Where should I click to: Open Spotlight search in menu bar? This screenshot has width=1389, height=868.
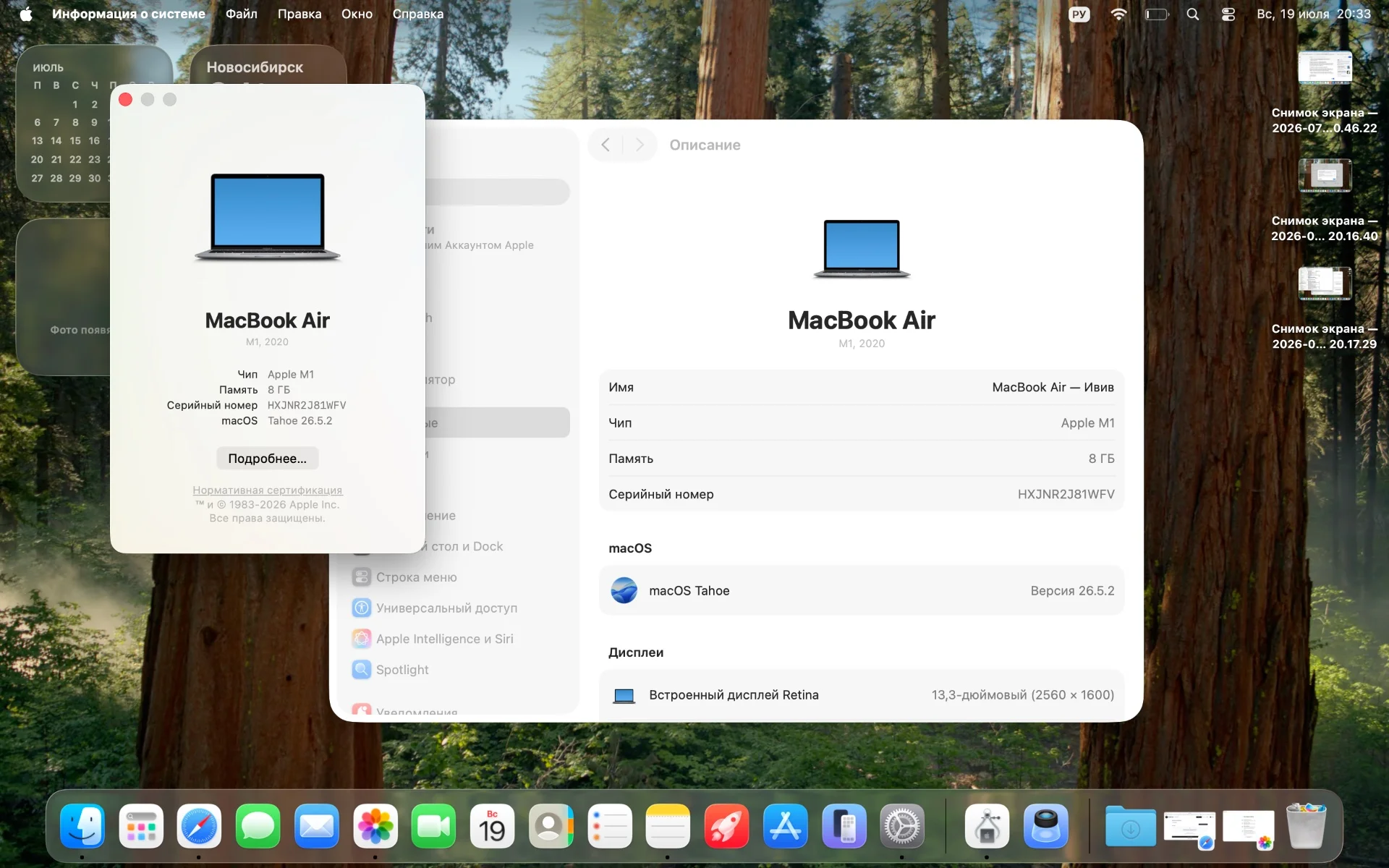pyautogui.click(x=1193, y=14)
